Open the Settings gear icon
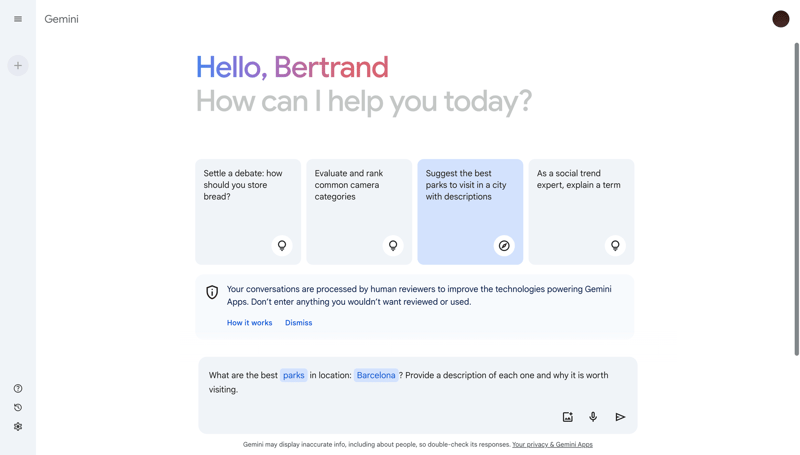Screen dimensions: 800x455 pos(18,427)
